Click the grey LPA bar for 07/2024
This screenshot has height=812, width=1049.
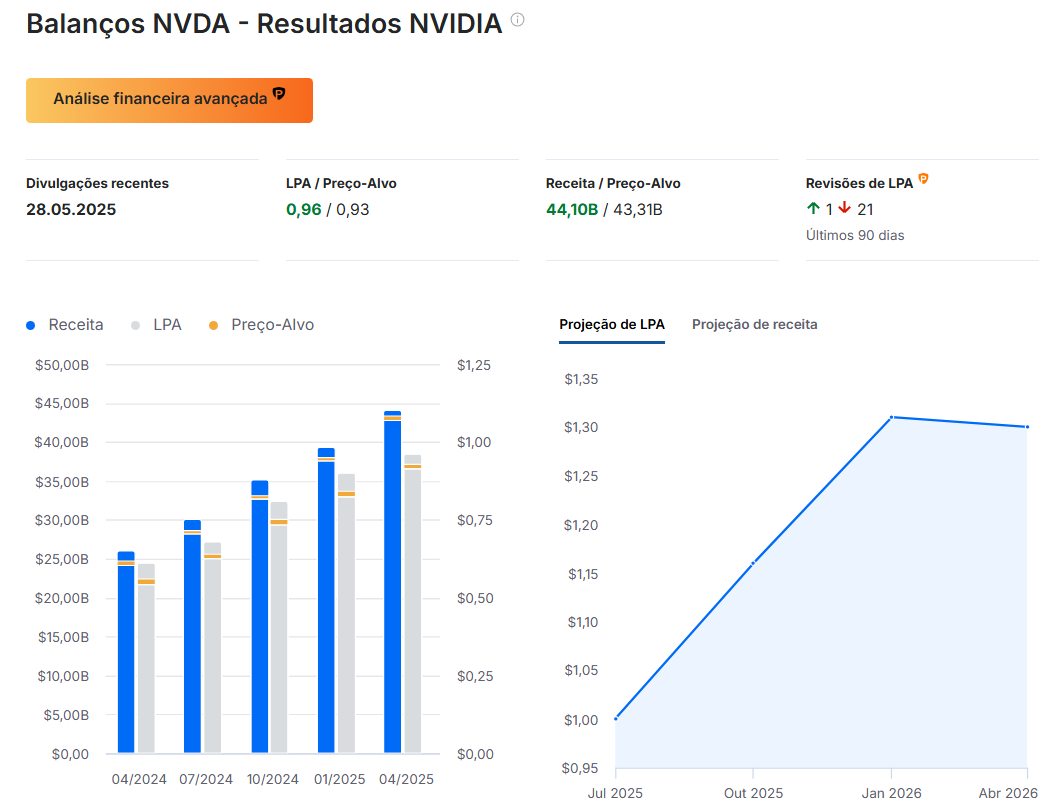213,648
